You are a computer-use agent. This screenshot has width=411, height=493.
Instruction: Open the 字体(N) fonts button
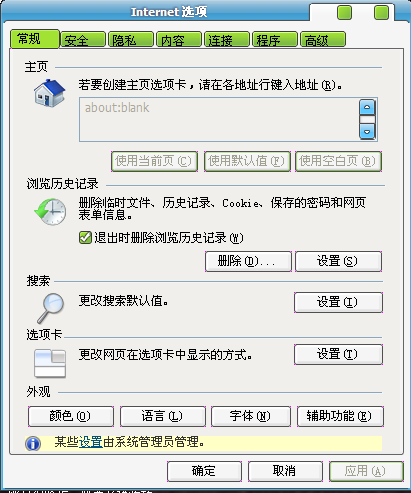pyautogui.click(x=251, y=416)
